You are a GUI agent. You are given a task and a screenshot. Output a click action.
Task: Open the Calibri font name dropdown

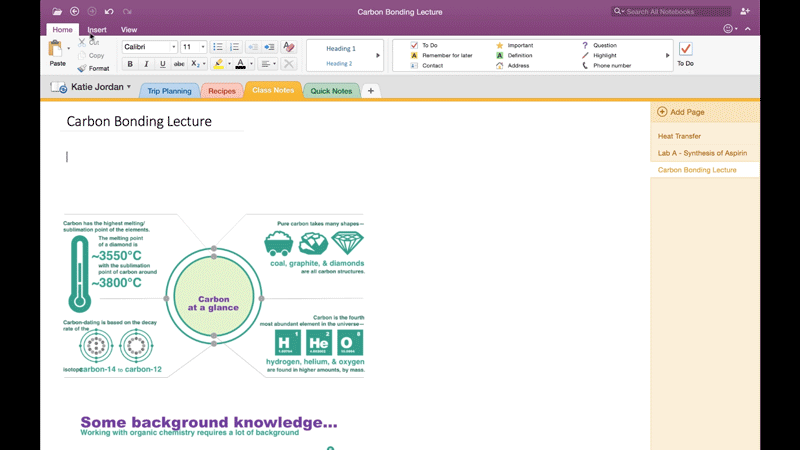pyautogui.click(x=150, y=47)
